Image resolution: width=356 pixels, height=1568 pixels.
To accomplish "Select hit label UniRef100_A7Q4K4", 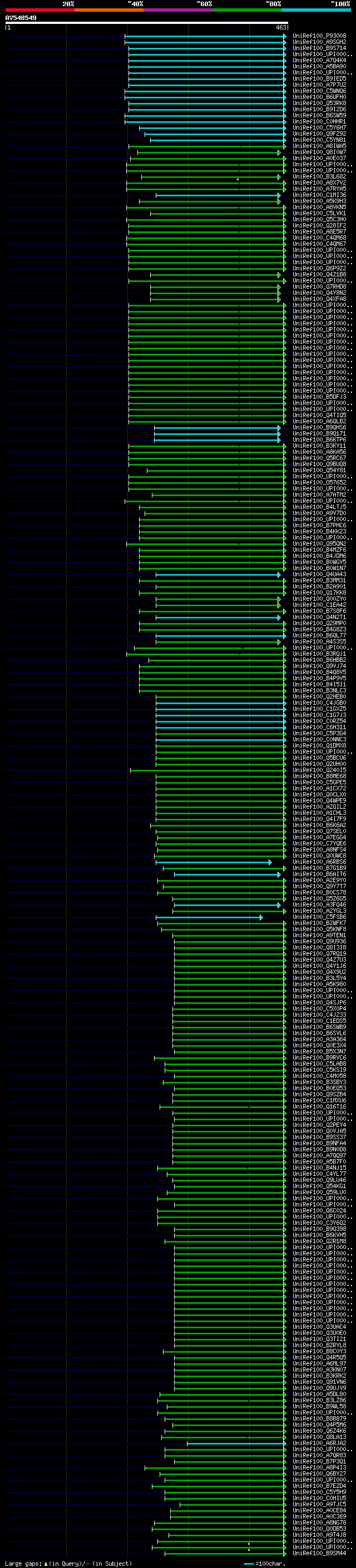I will [x=319, y=60].
